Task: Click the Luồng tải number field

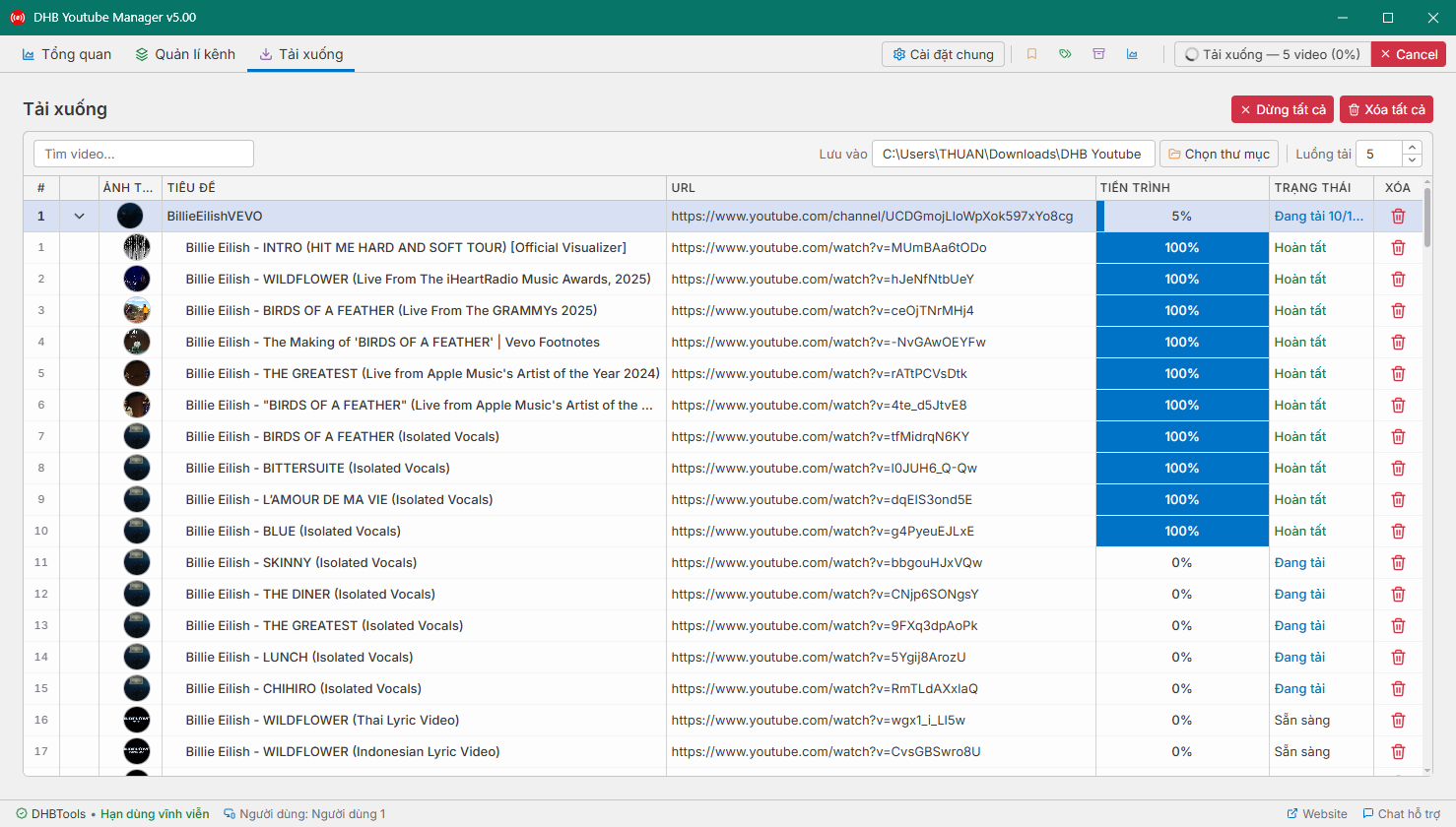Action: pos(1379,154)
